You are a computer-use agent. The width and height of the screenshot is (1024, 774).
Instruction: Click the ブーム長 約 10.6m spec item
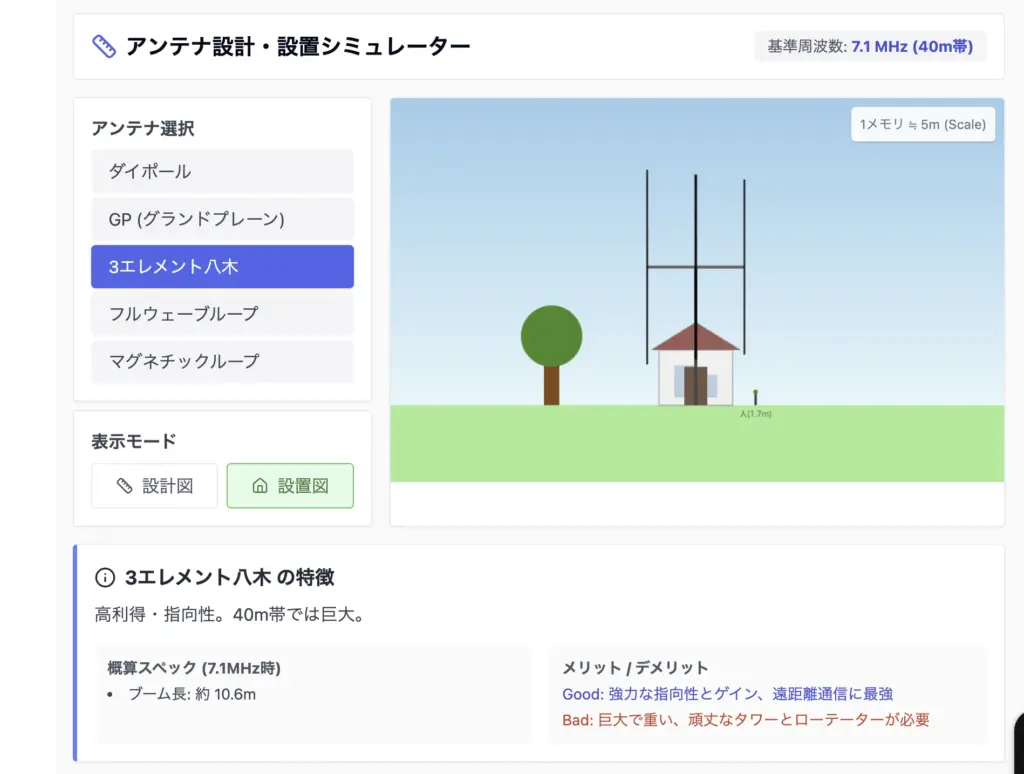[192, 694]
